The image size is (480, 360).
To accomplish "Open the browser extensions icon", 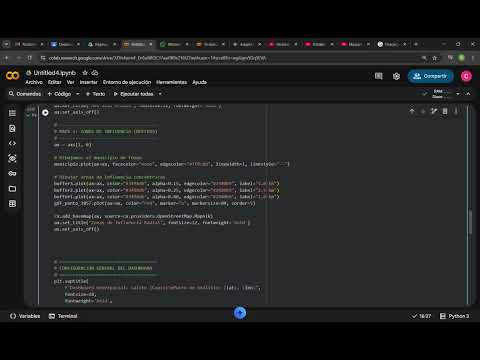I will pyautogui.click(x=450, y=58).
